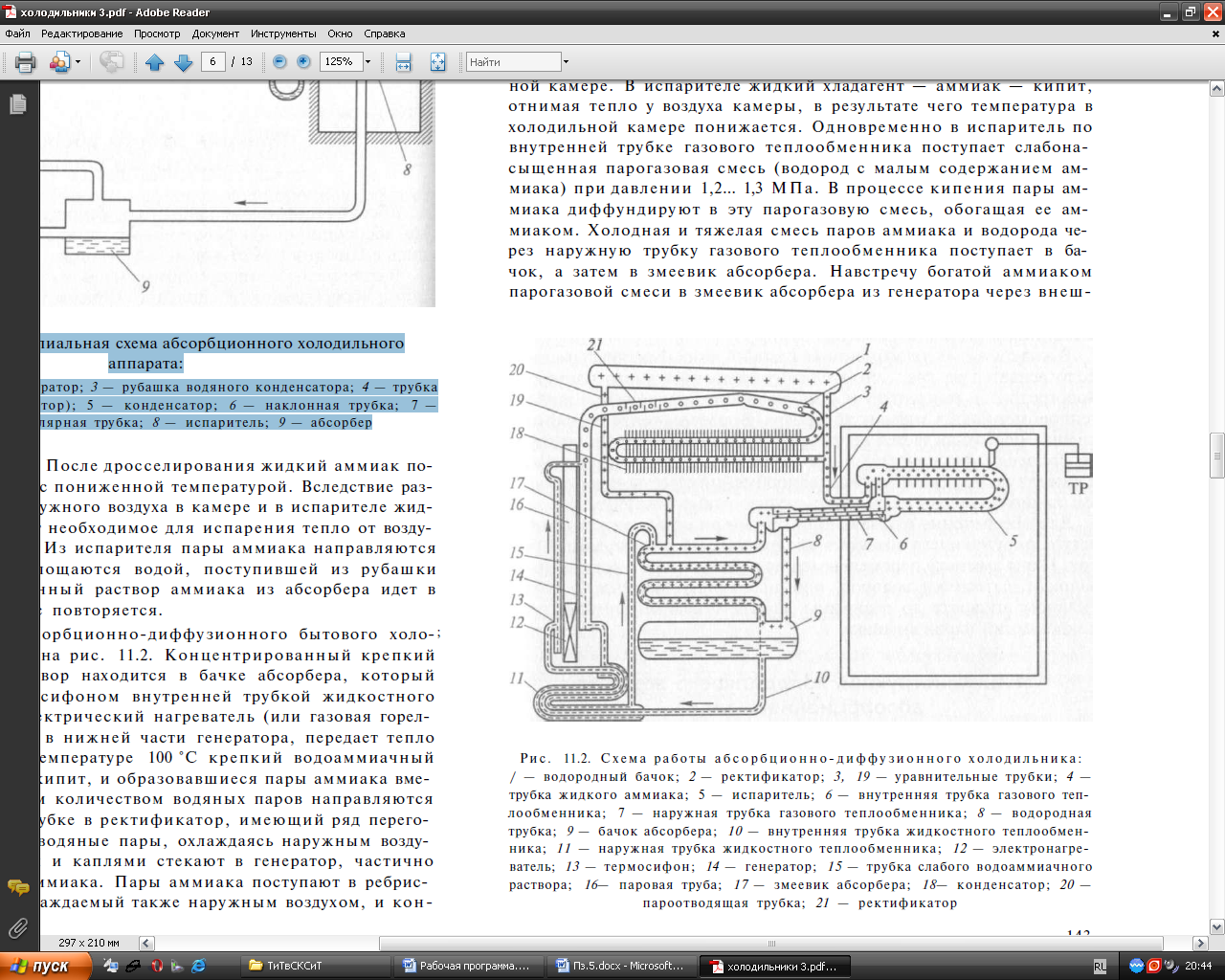This screenshot has width=1225, height=980.
Task: Click the tray clock showing 20:44
Action: 1198,967
